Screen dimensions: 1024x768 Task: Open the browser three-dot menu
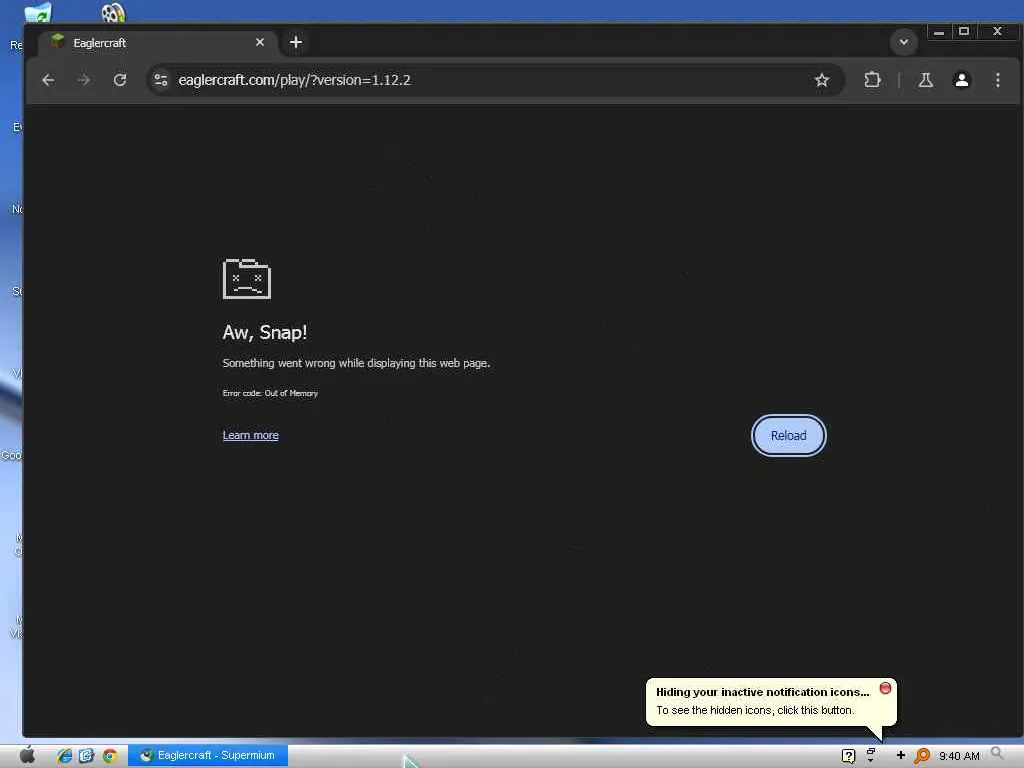click(x=997, y=80)
